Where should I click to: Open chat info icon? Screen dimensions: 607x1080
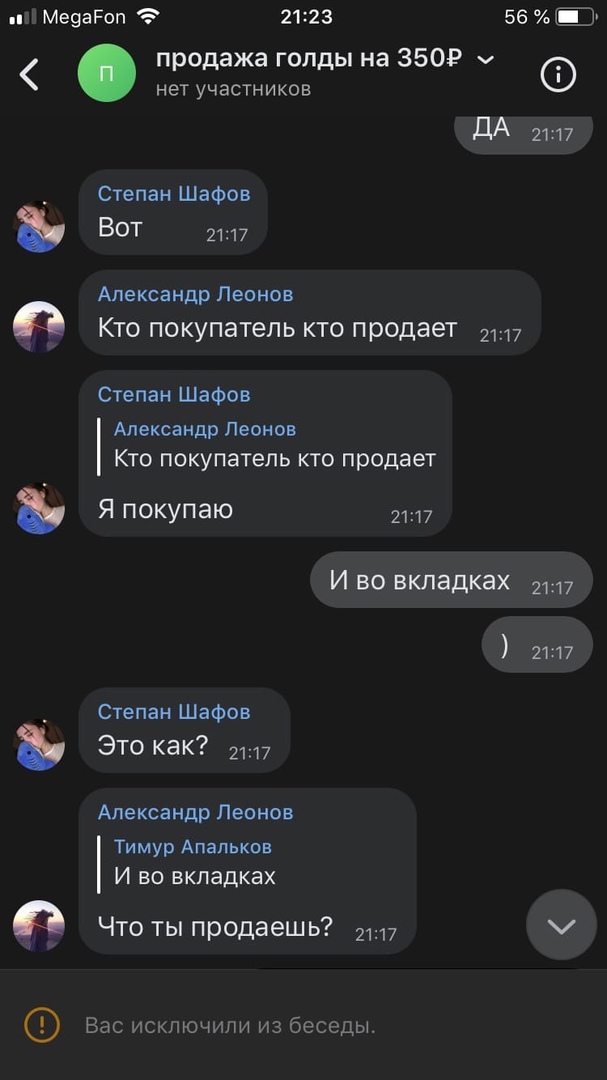pos(557,74)
